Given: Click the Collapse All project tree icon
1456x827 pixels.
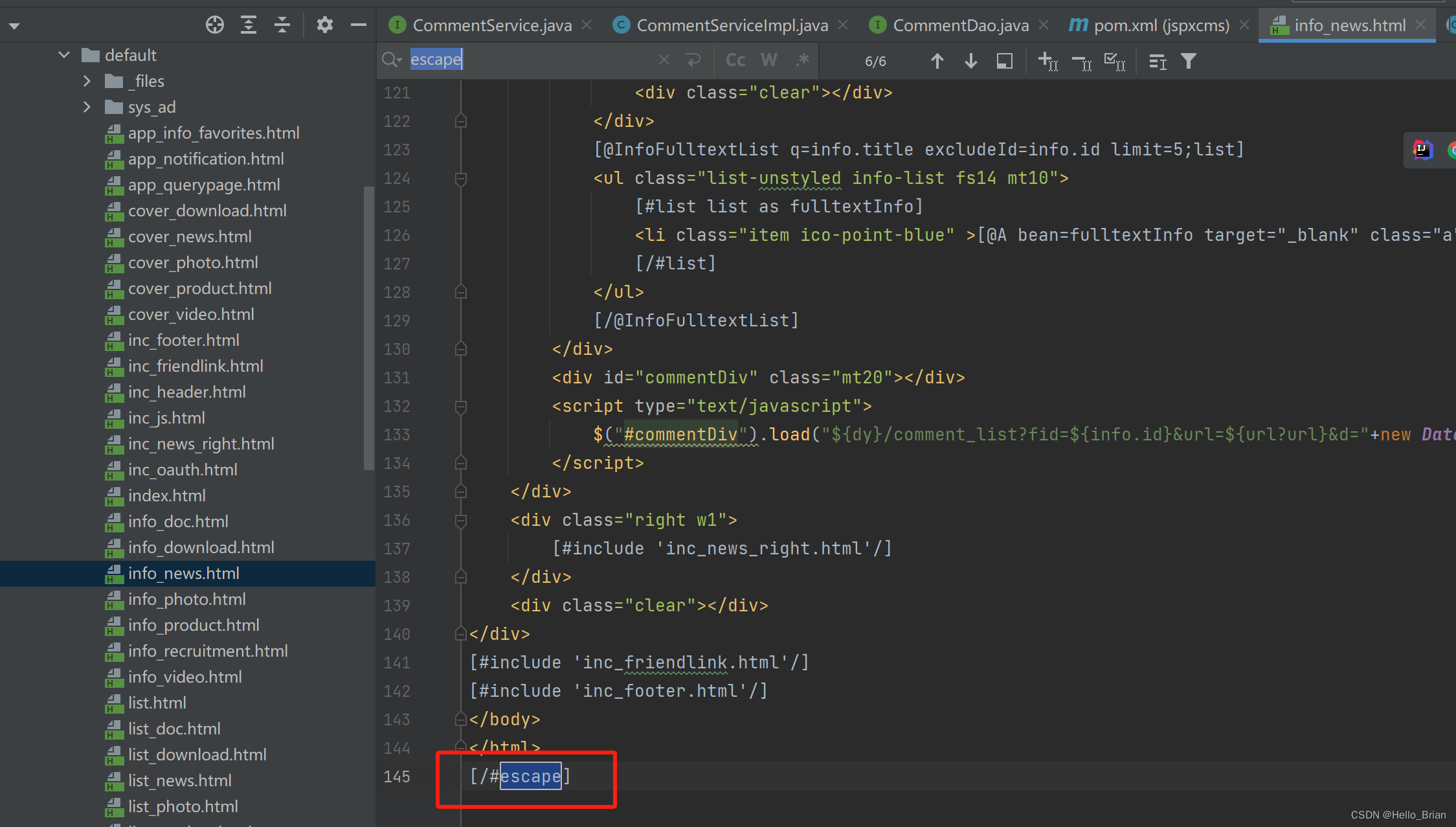Looking at the screenshot, I should coord(282,25).
